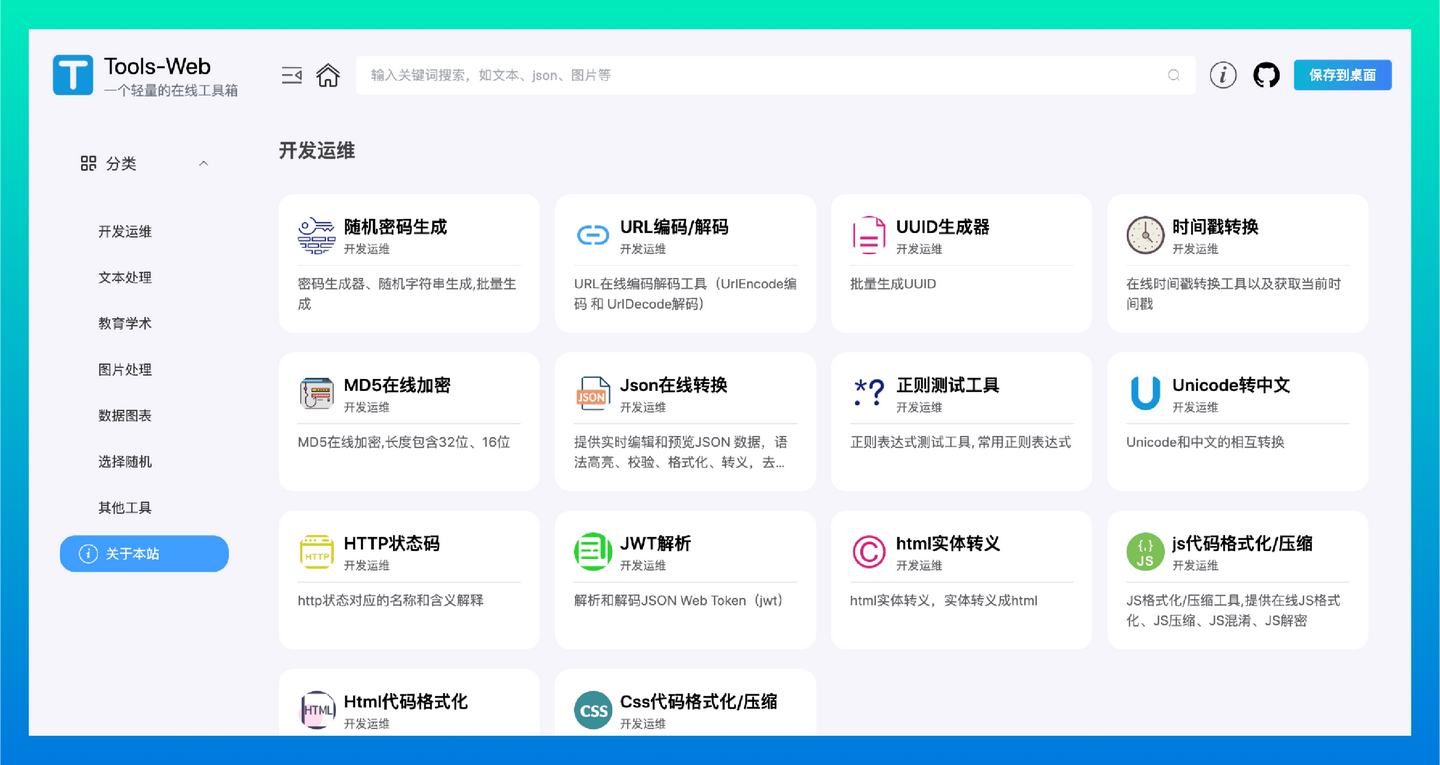
Task: Click the Html代码格式化 HTML icon
Action: point(317,709)
